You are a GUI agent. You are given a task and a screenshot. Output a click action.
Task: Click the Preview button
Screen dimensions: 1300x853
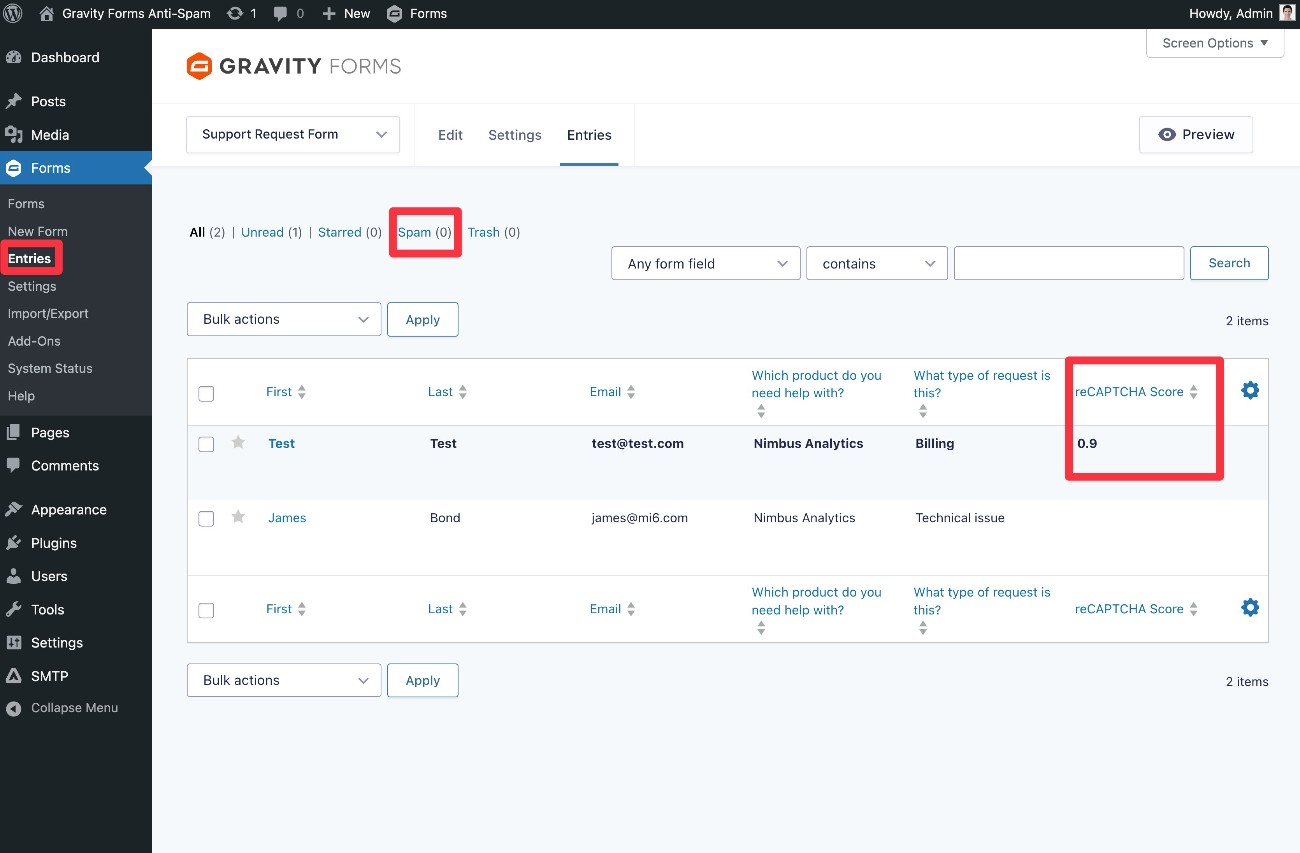[1195, 135]
